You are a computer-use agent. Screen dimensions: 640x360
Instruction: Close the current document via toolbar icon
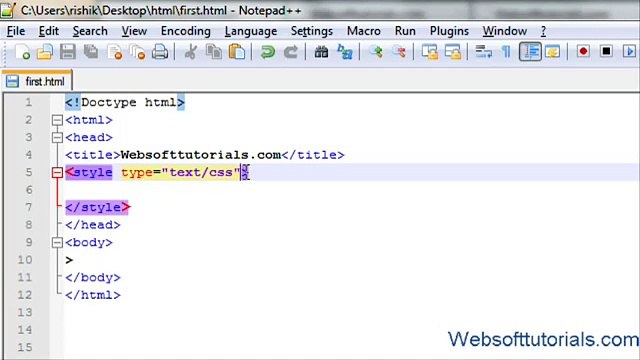[x=115, y=52]
